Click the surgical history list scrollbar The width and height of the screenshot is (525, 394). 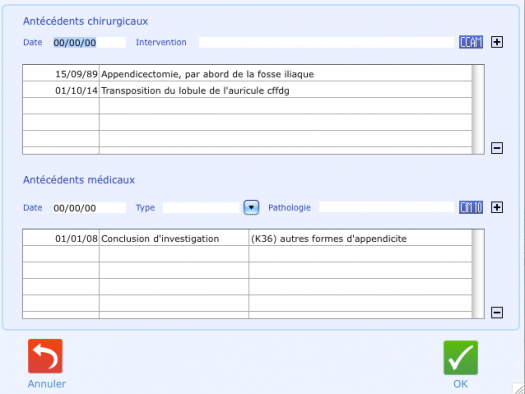point(478,109)
